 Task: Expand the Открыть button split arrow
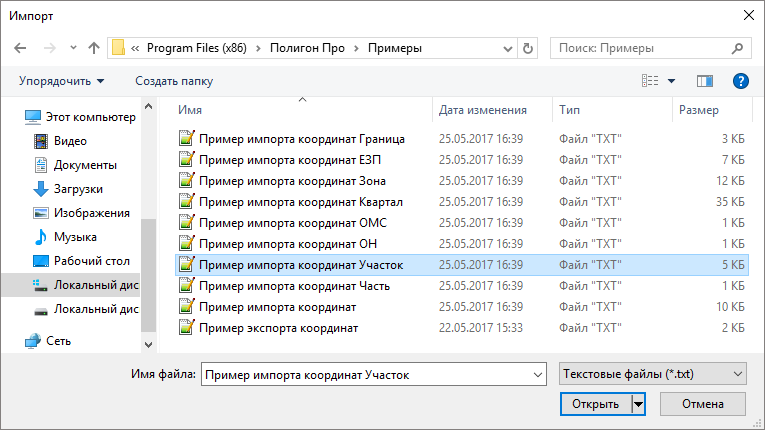click(x=638, y=404)
